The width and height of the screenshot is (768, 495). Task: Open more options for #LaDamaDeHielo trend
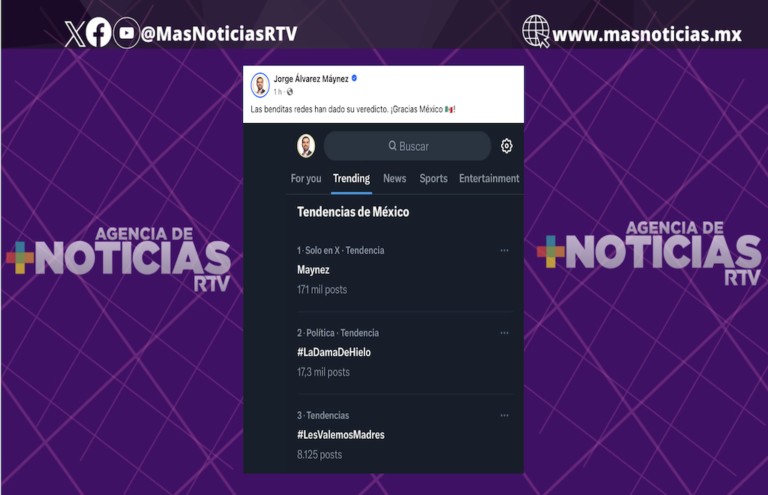504,333
